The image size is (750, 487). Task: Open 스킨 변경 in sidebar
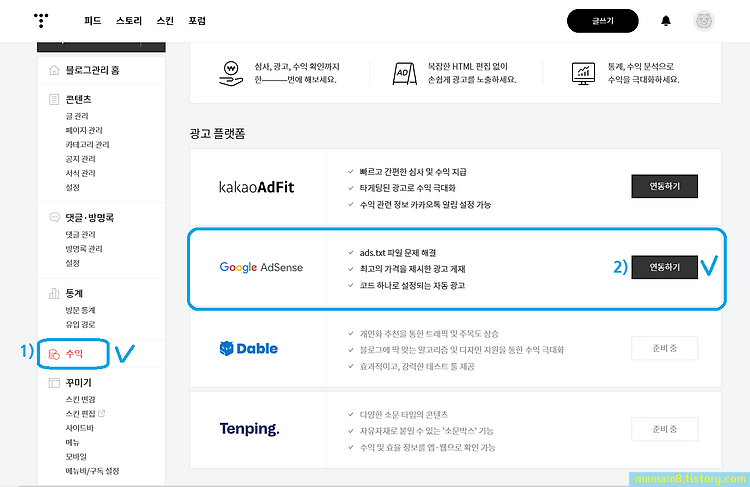click(80, 399)
